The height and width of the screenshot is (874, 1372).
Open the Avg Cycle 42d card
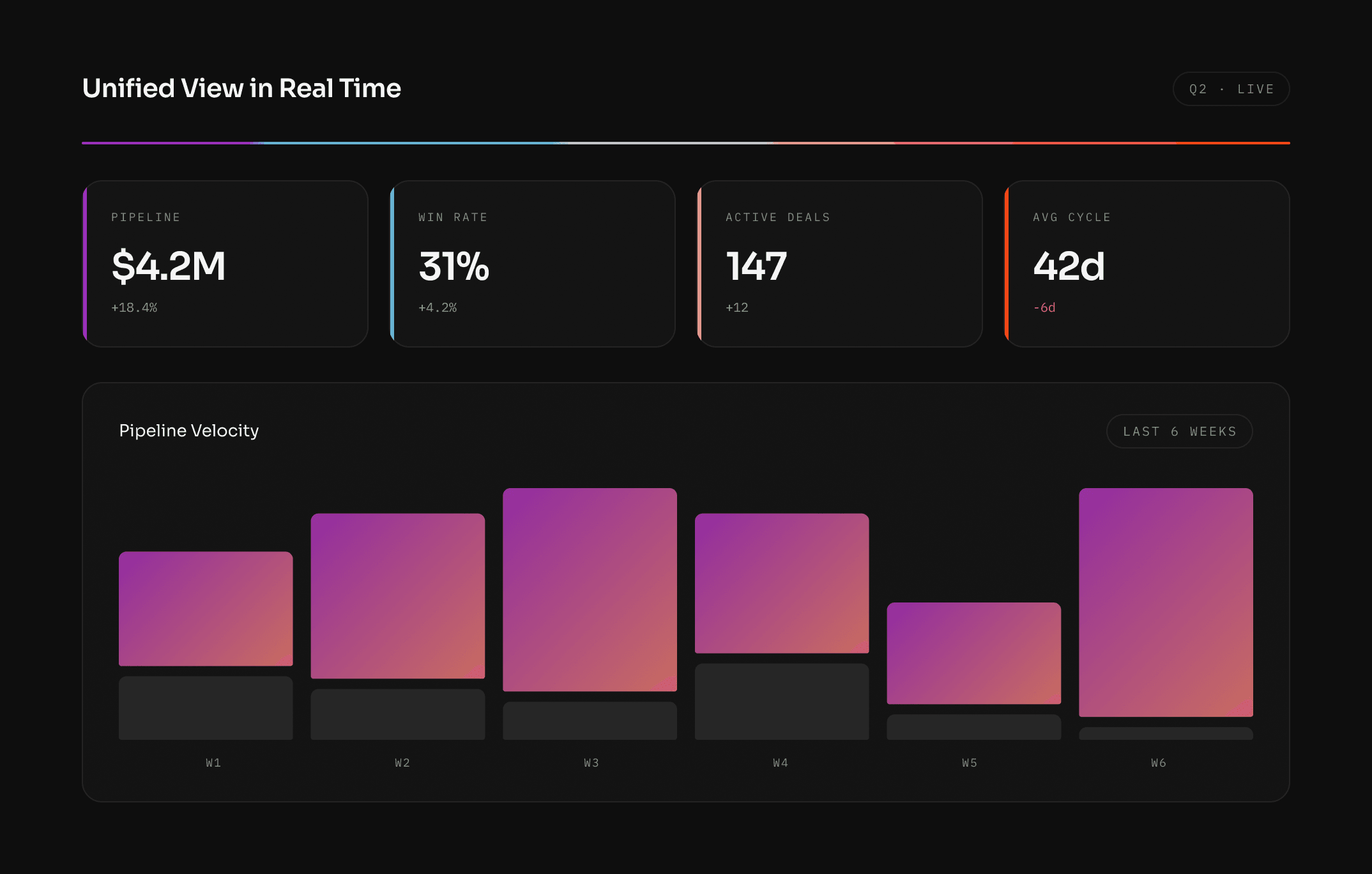coord(1147,264)
